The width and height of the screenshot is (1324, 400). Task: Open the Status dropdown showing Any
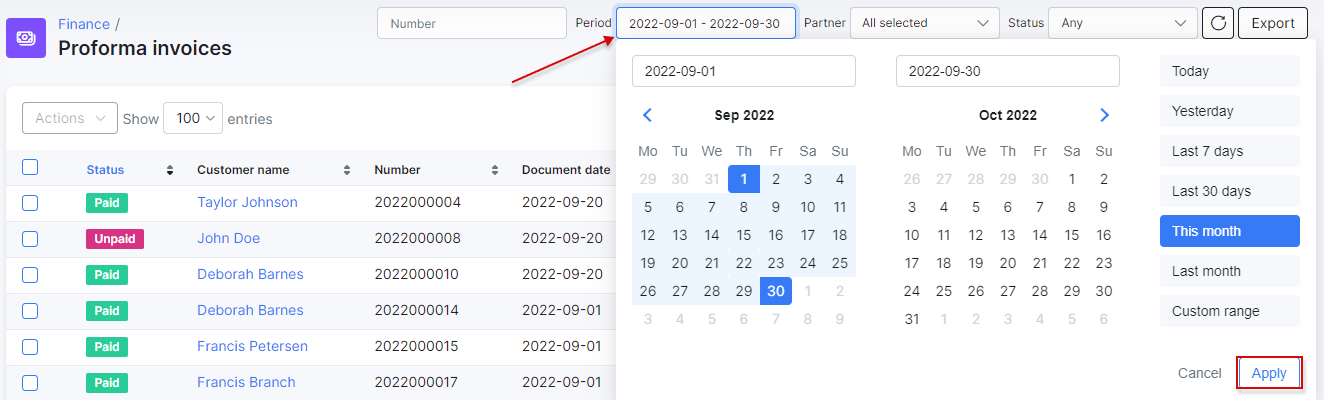(1123, 23)
